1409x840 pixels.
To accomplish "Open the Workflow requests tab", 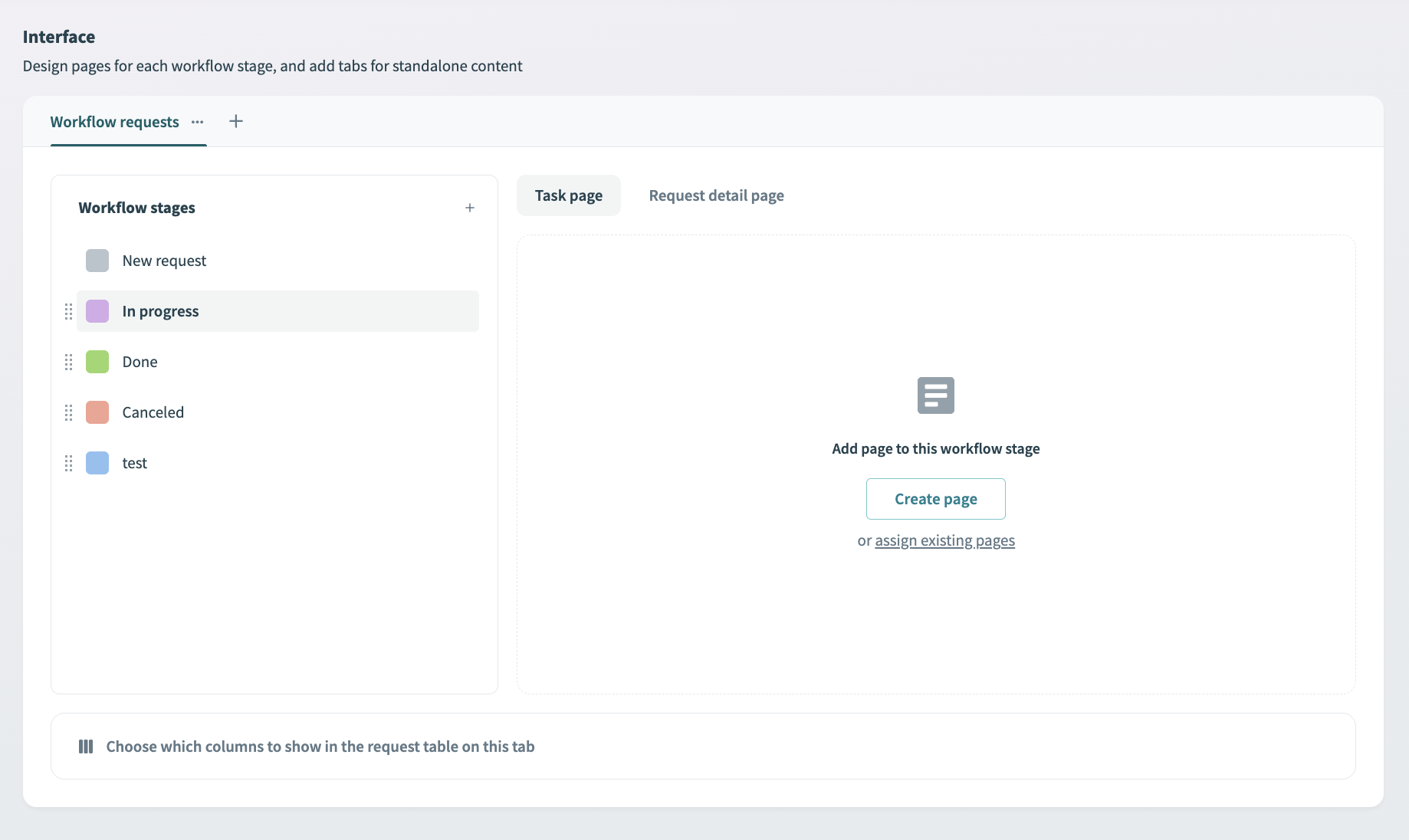I will 114,122.
